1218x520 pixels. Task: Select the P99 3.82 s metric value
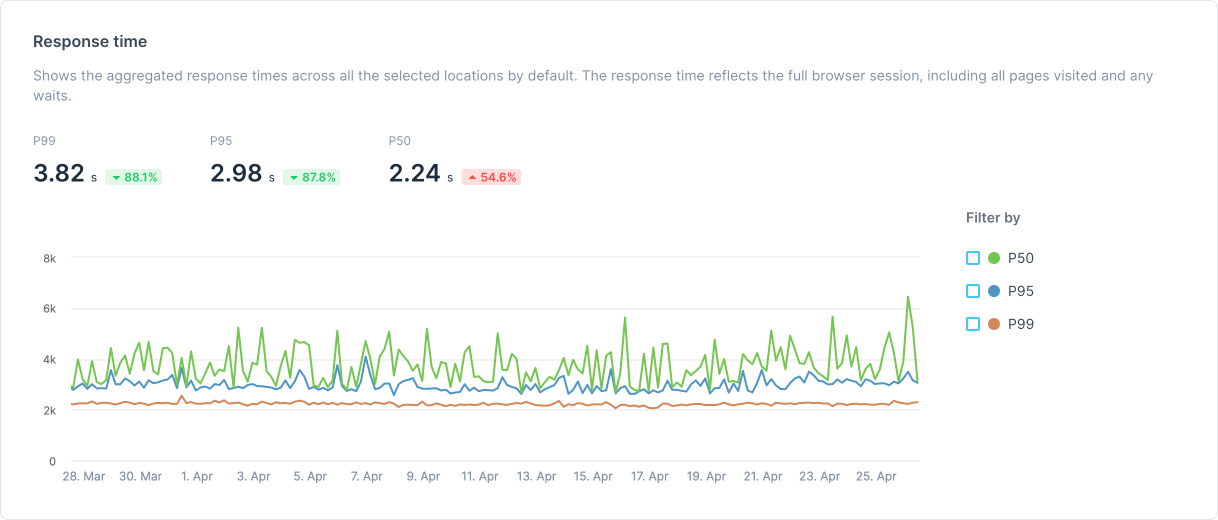pyautogui.click(x=59, y=174)
